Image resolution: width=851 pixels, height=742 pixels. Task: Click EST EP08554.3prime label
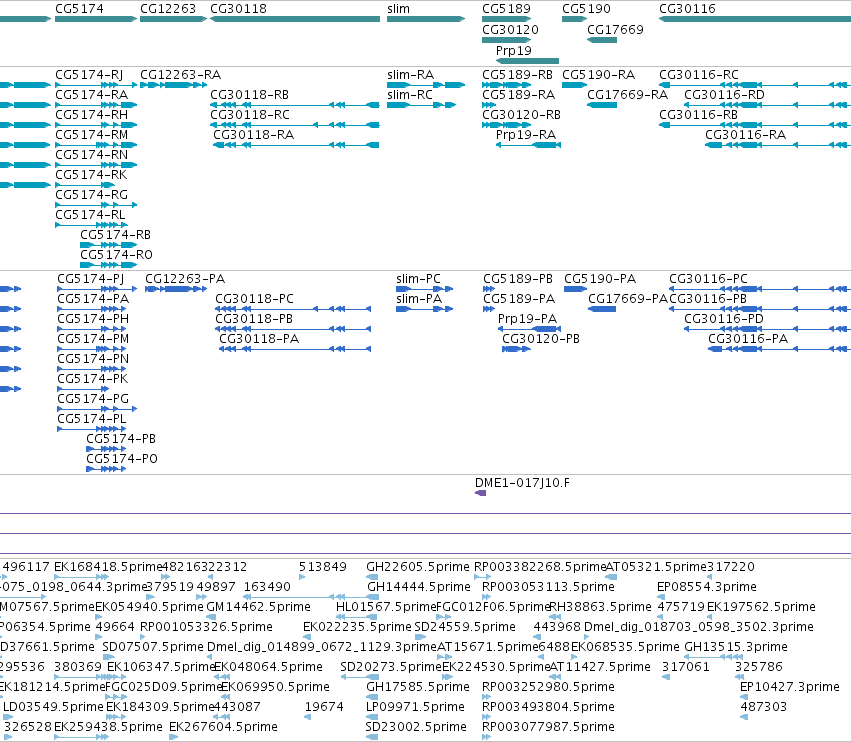tap(707, 587)
